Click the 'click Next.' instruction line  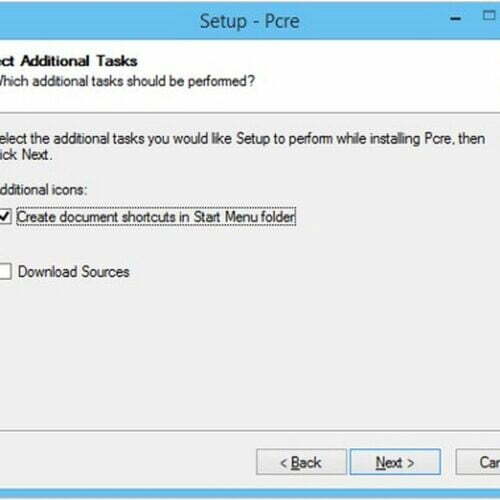point(26,155)
